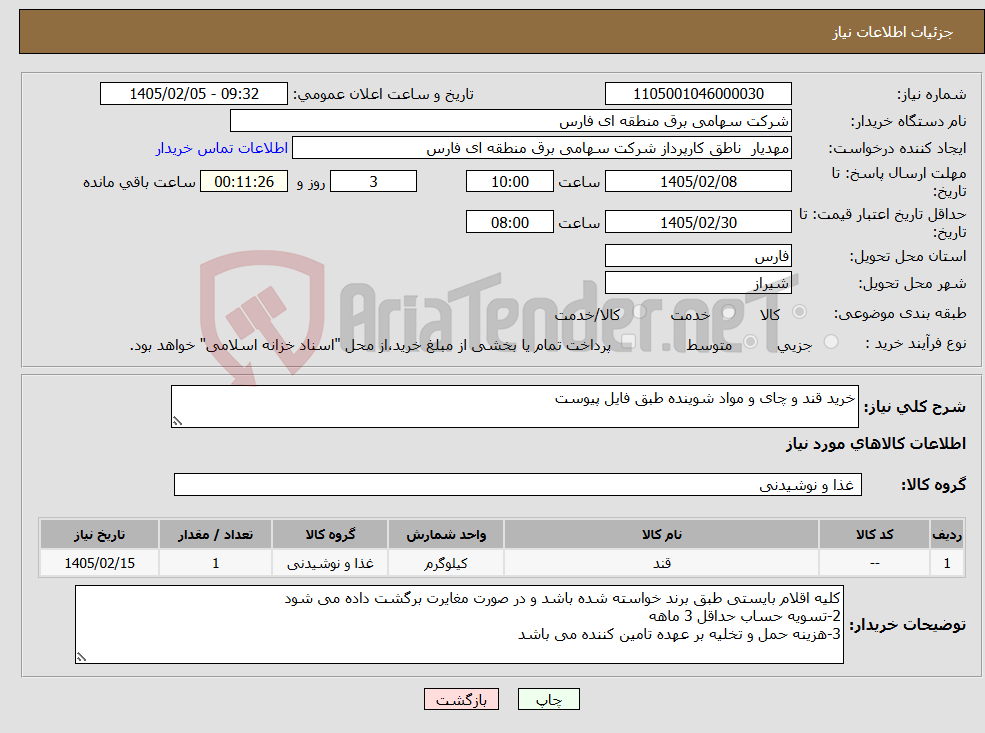
Task: Select the کالا/خدمت radio button
Action: 639,312
